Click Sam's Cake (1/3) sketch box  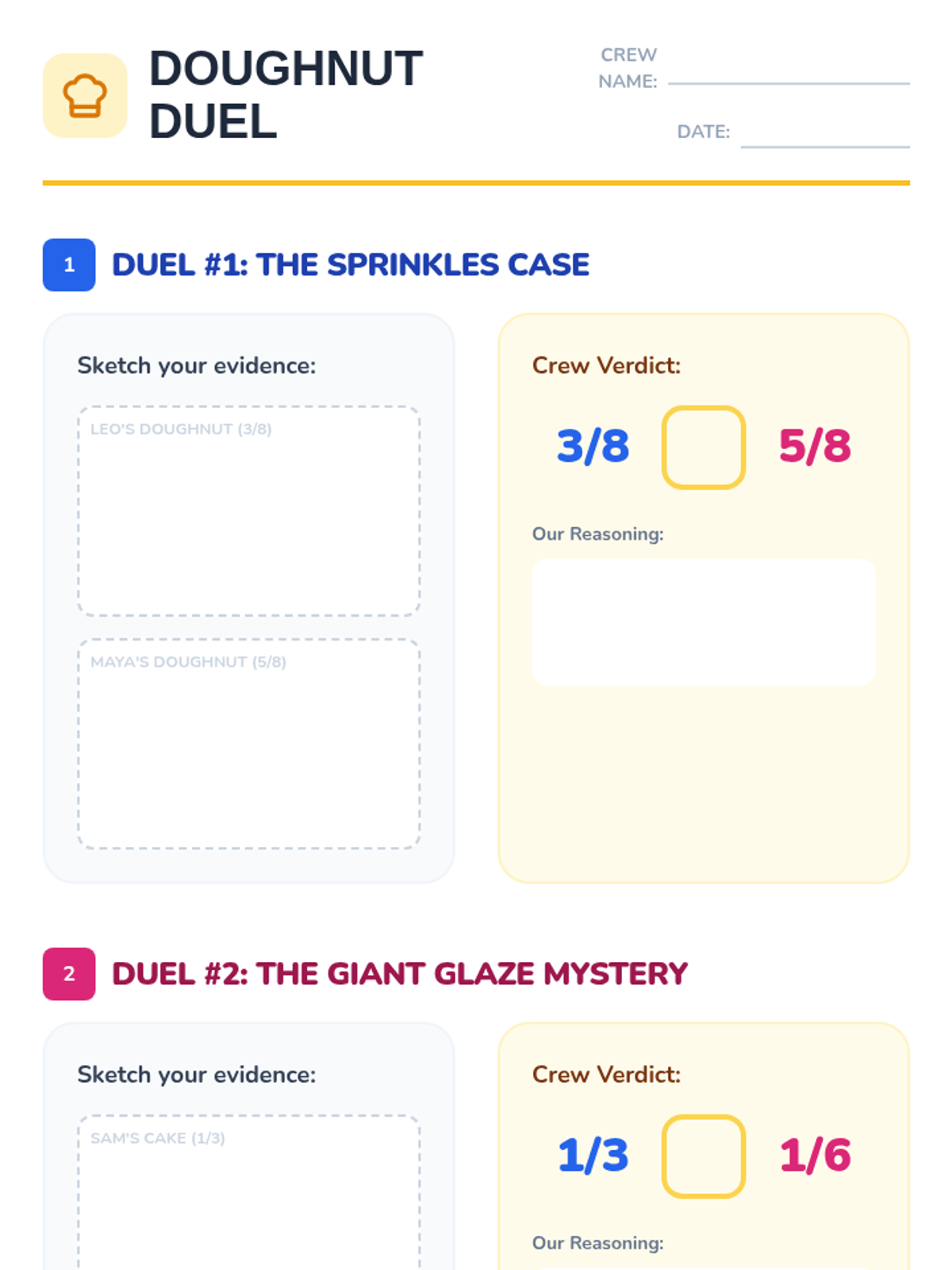pyautogui.click(x=248, y=1191)
